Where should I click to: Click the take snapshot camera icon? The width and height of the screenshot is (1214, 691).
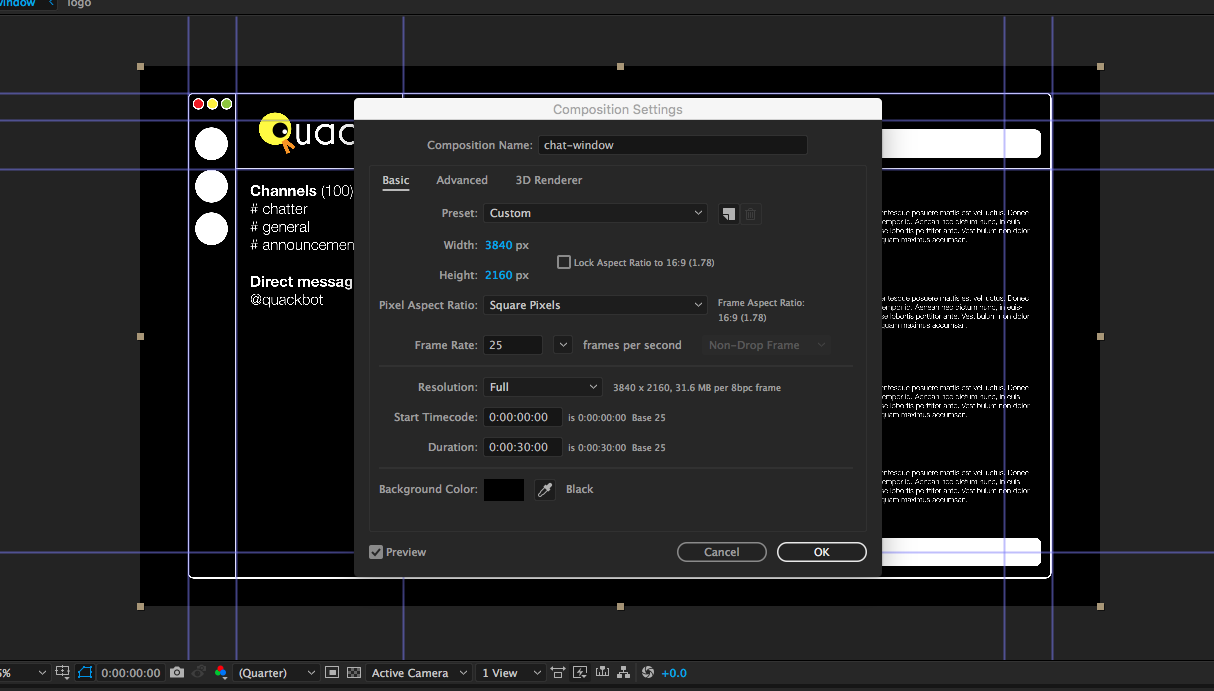[x=177, y=673]
